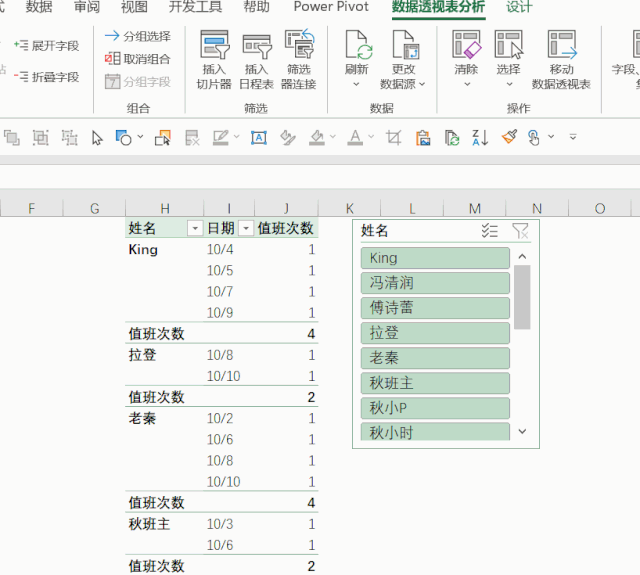Toggle 老秦 item in slicer
This screenshot has width=640, height=575.
point(435,358)
